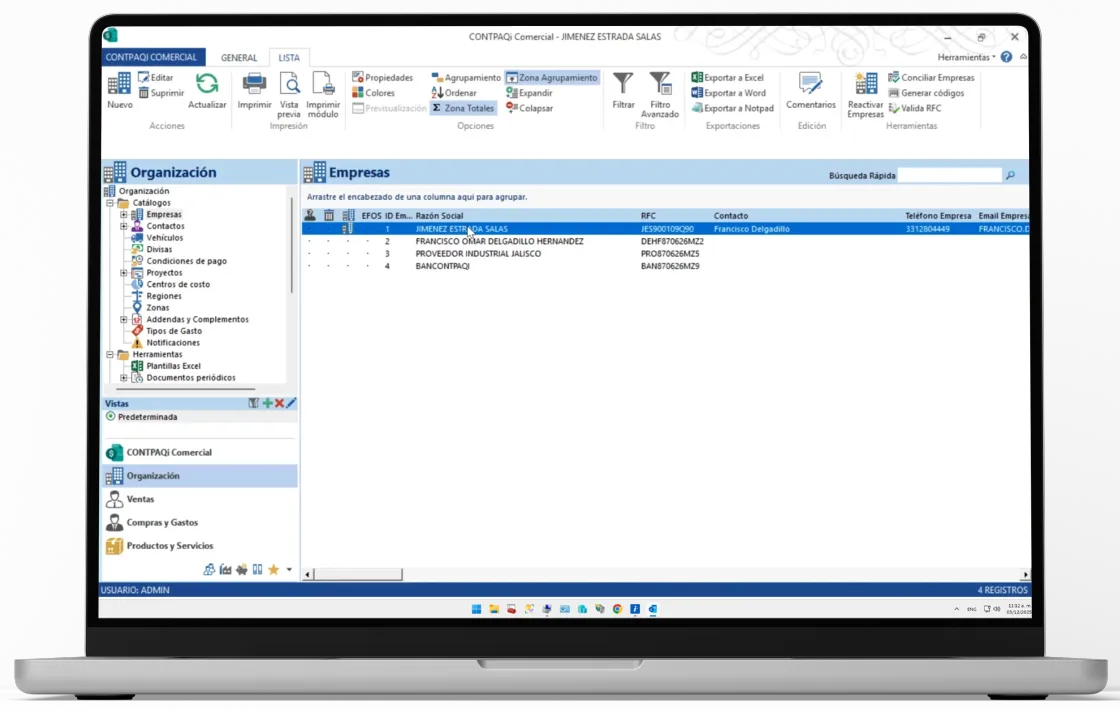Screen dimensions: 1120x713
Task: Open Vista previa print preview
Action: pos(289,94)
